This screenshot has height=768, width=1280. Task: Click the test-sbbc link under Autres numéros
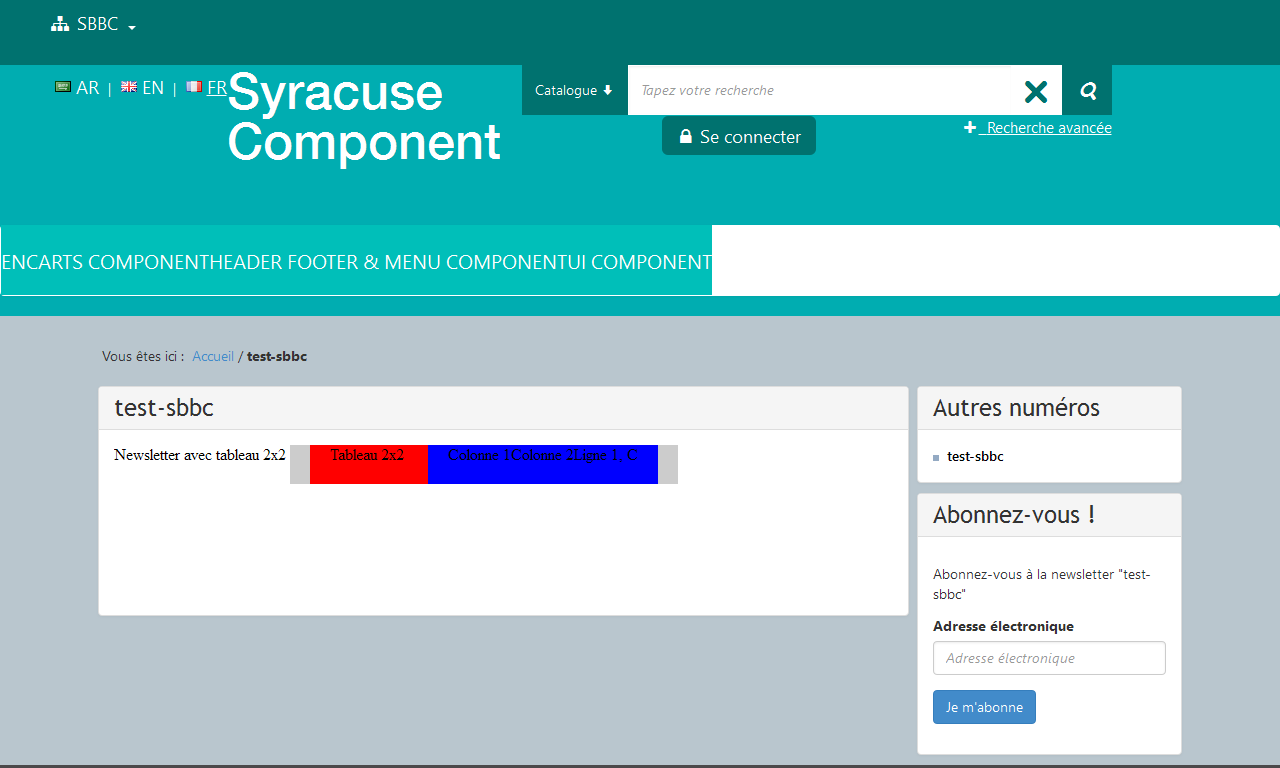pos(975,457)
